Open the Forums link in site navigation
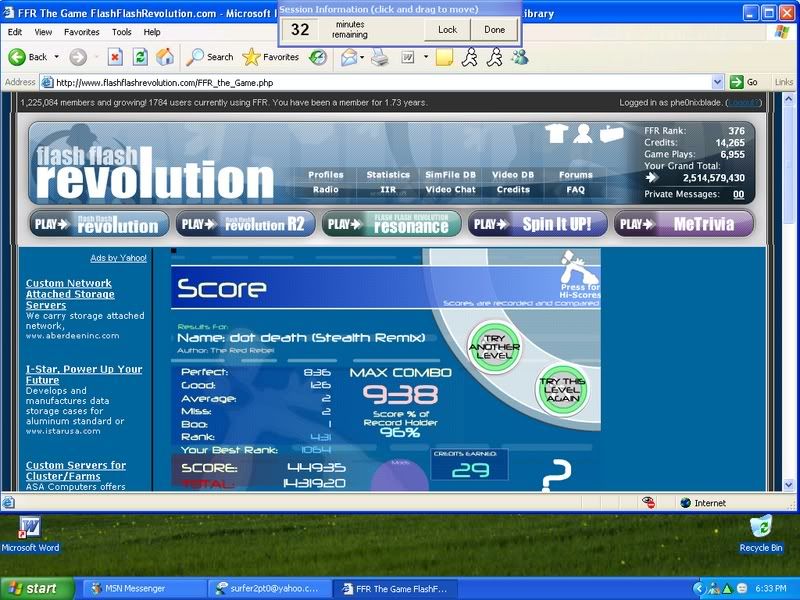 575,175
